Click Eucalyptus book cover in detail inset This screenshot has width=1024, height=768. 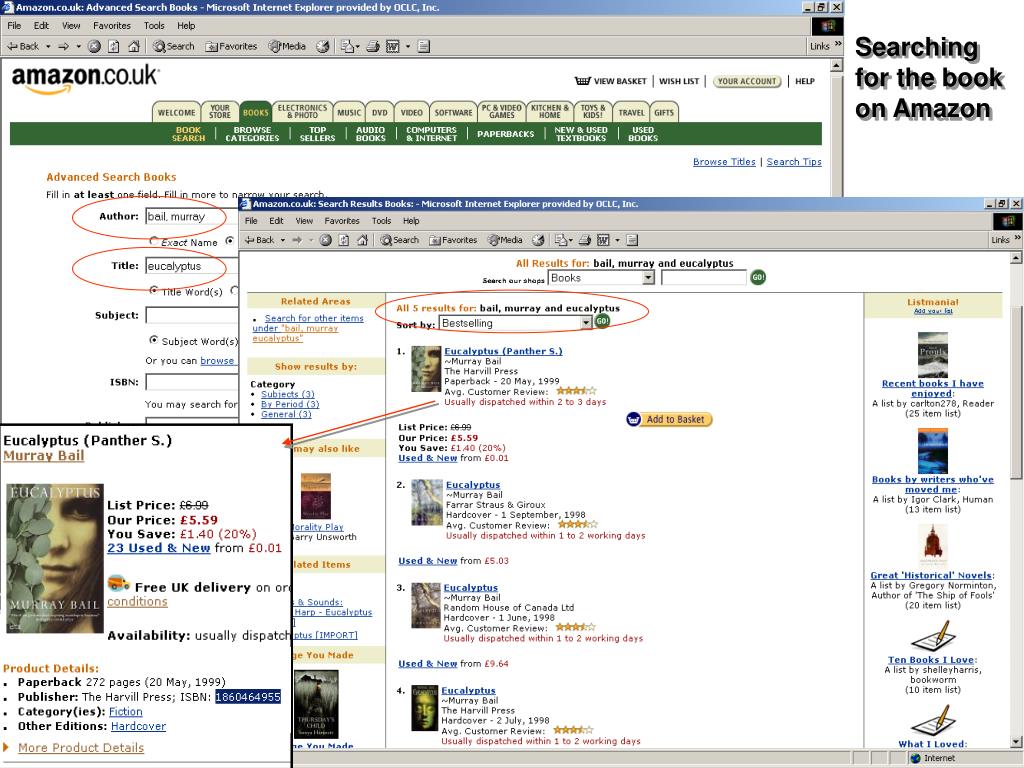click(x=54, y=558)
